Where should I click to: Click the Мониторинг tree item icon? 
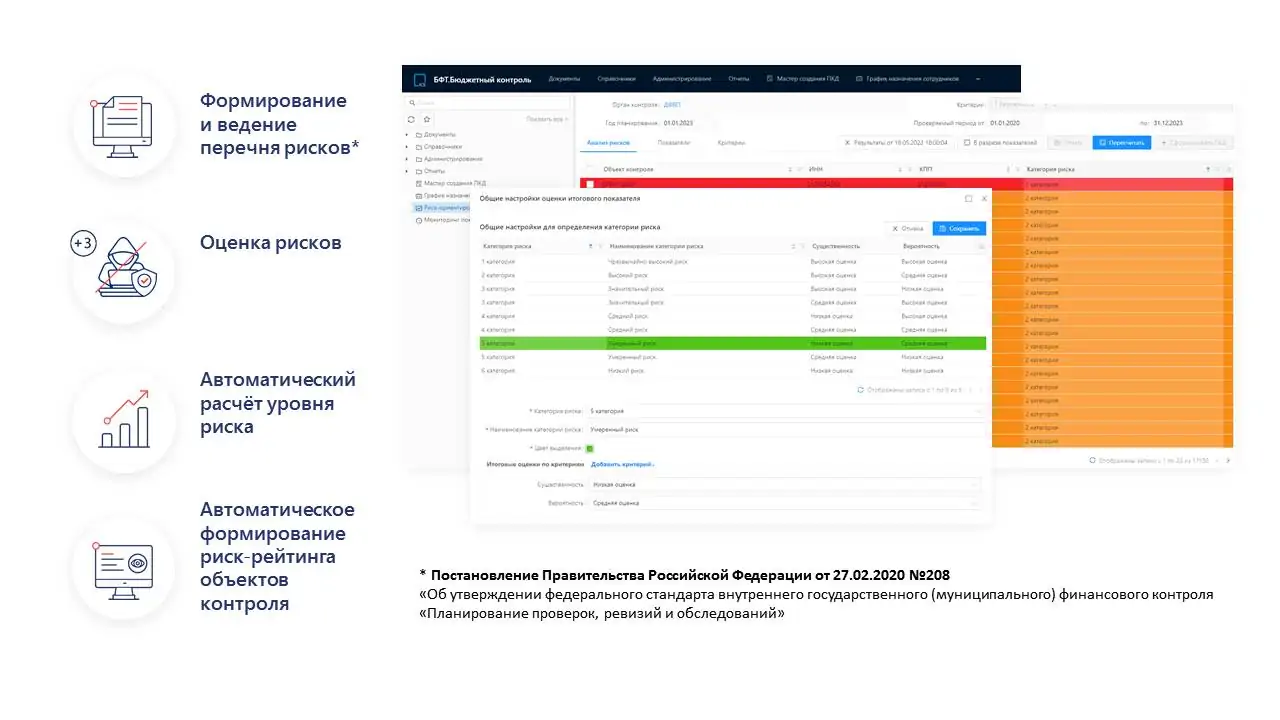[x=419, y=220]
